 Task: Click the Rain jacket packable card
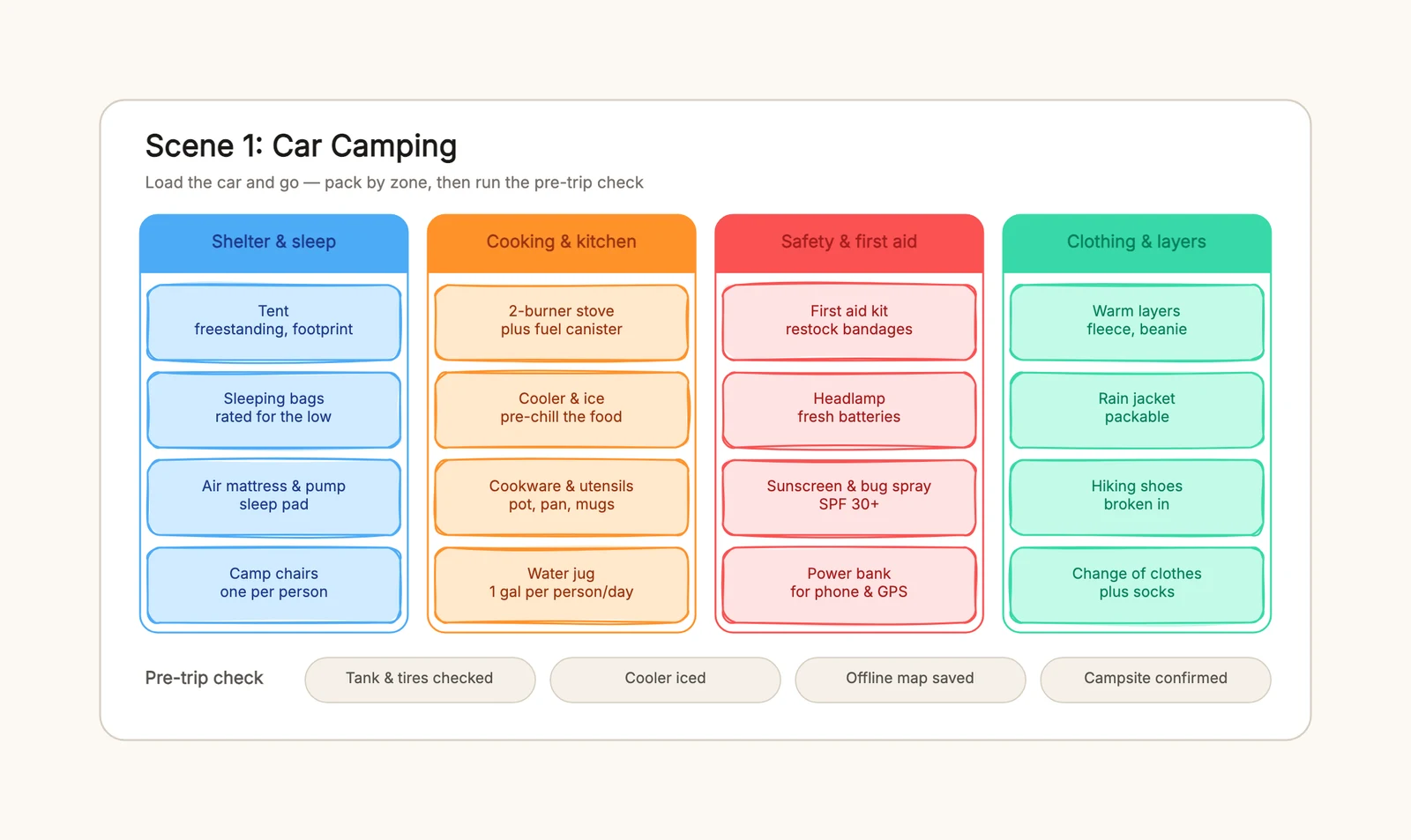1136,409
